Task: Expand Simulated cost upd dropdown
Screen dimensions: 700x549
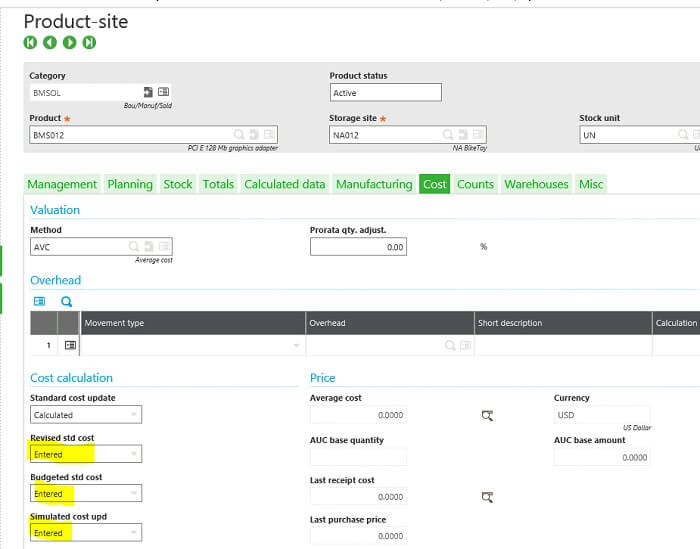Action: tap(133, 532)
